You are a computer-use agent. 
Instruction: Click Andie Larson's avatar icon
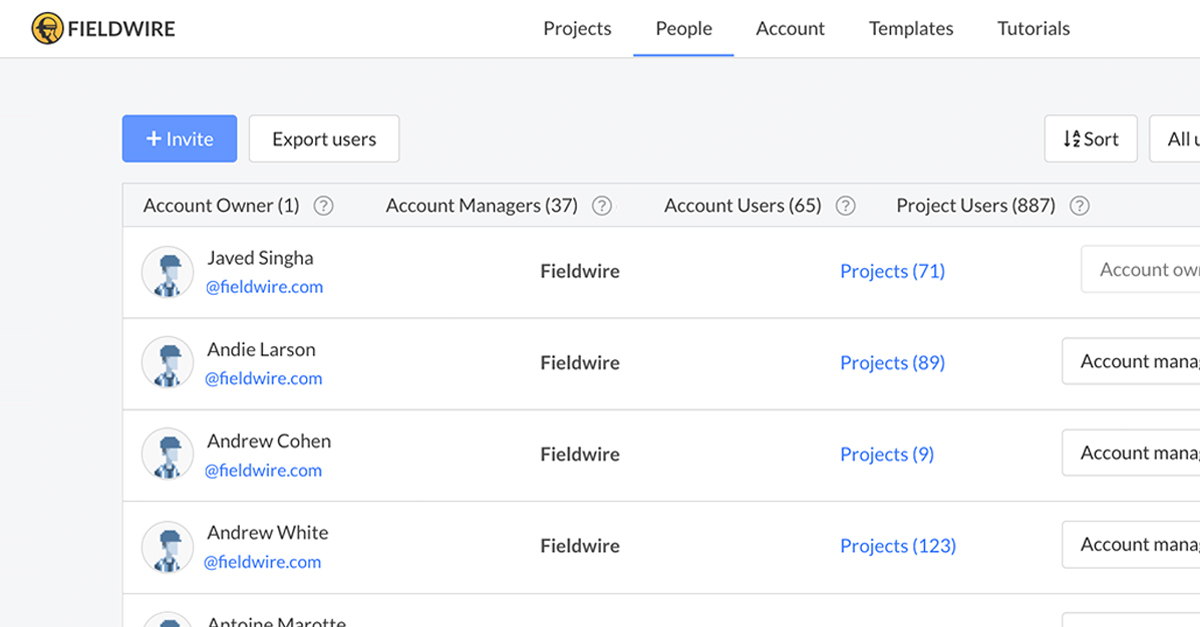(x=167, y=363)
